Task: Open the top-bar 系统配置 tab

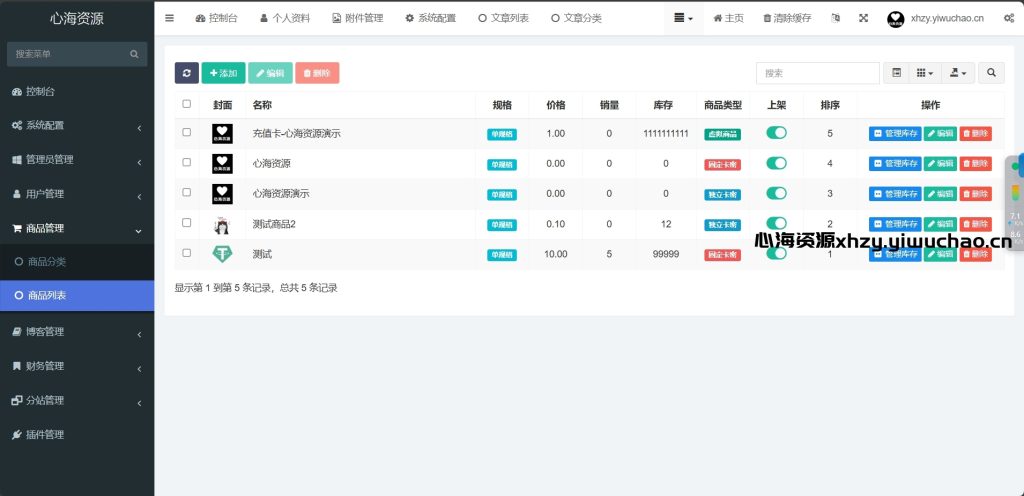Action: coord(430,18)
